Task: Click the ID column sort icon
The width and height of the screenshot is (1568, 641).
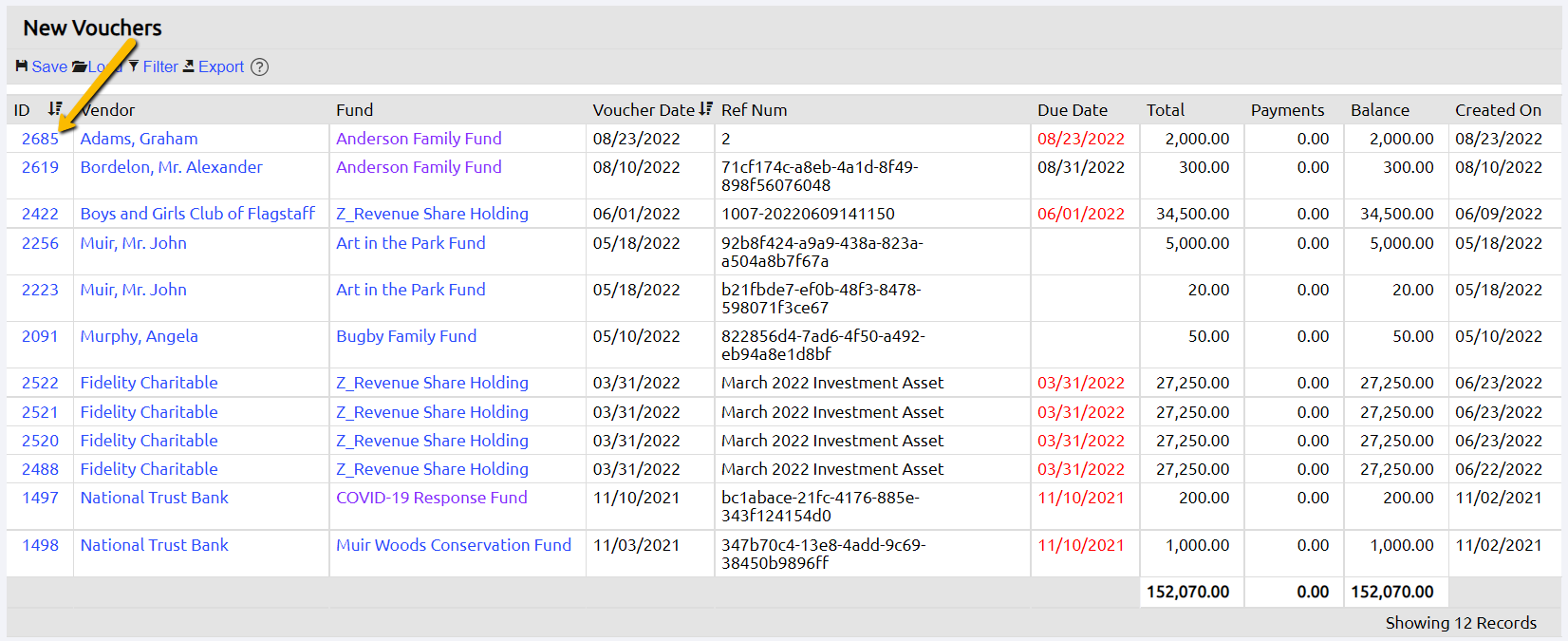Action: [x=55, y=109]
